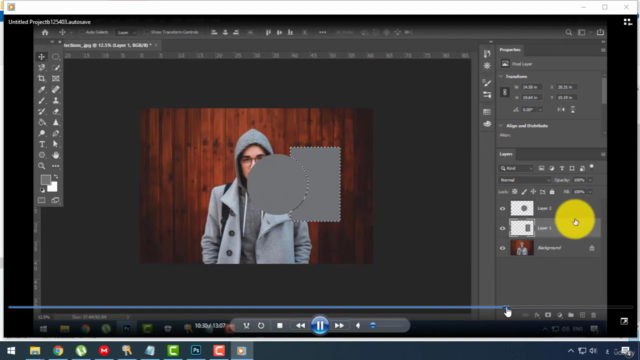Select the Eyedropper tool
Screen dimensions: 640x360
42,89
